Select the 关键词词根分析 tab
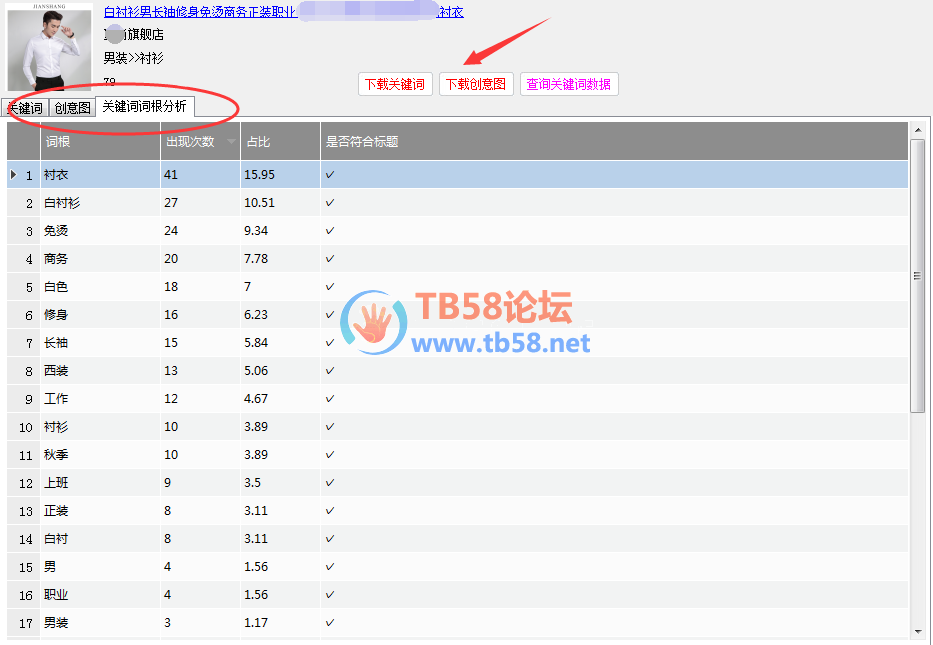Viewport: 933px width, 645px height. (x=145, y=106)
